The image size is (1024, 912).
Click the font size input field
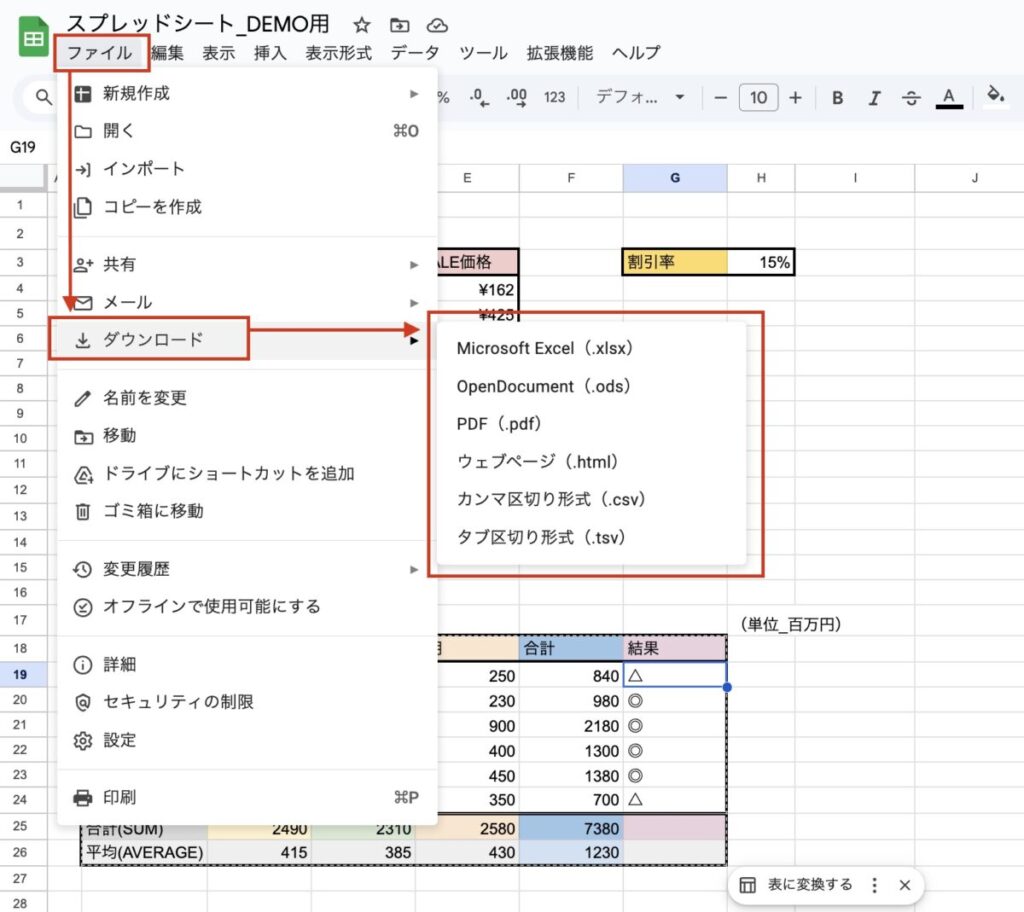pos(758,97)
